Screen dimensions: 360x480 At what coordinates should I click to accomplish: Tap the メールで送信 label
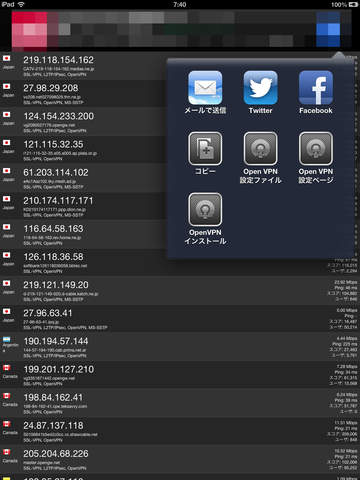(x=205, y=111)
